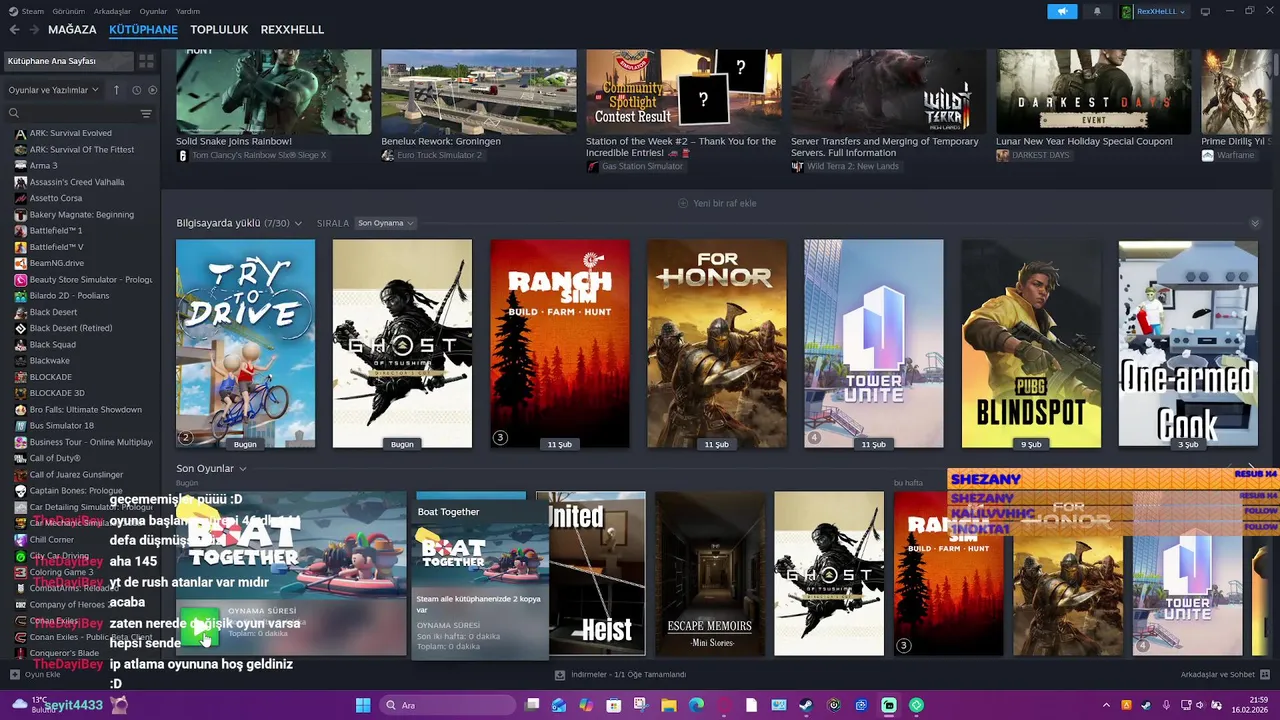
Task: Select One-armed Cook cover
Action: [x=1188, y=343]
